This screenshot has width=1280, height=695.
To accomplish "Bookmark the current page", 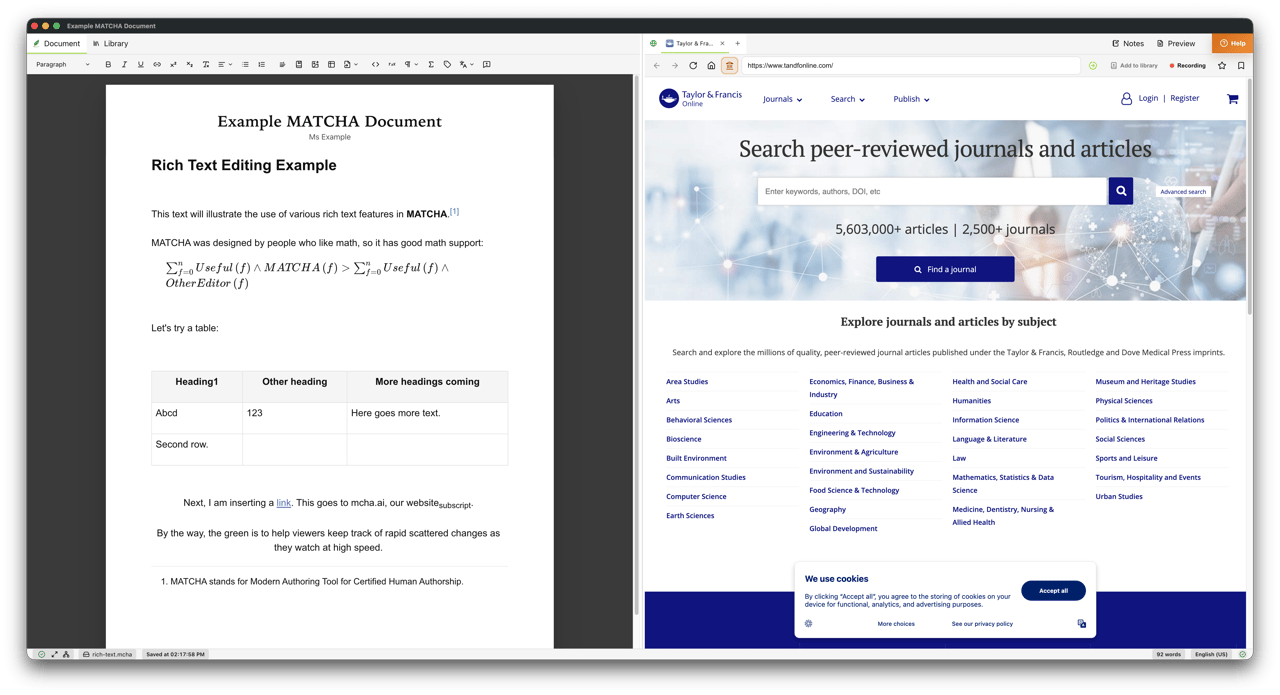I will (1241, 65).
